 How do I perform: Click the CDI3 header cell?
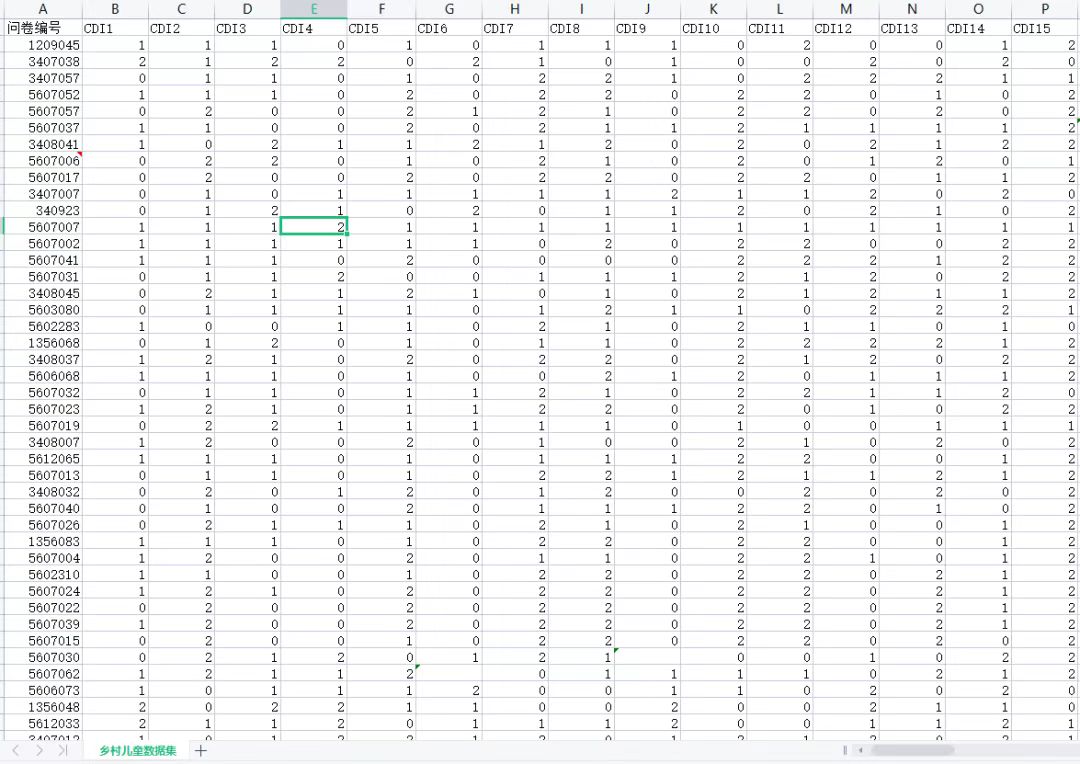coord(247,28)
